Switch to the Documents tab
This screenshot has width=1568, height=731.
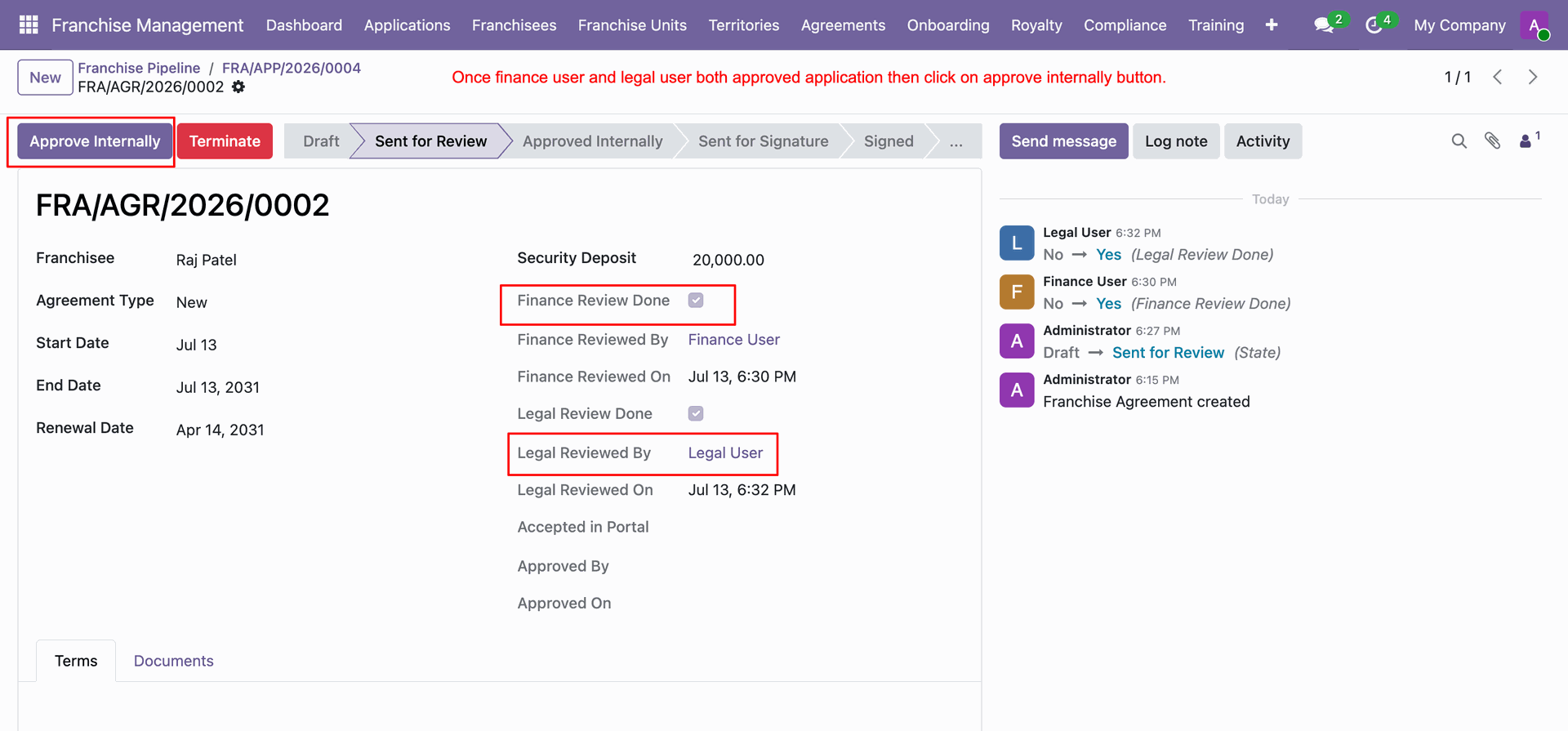(x=173, y=661)
